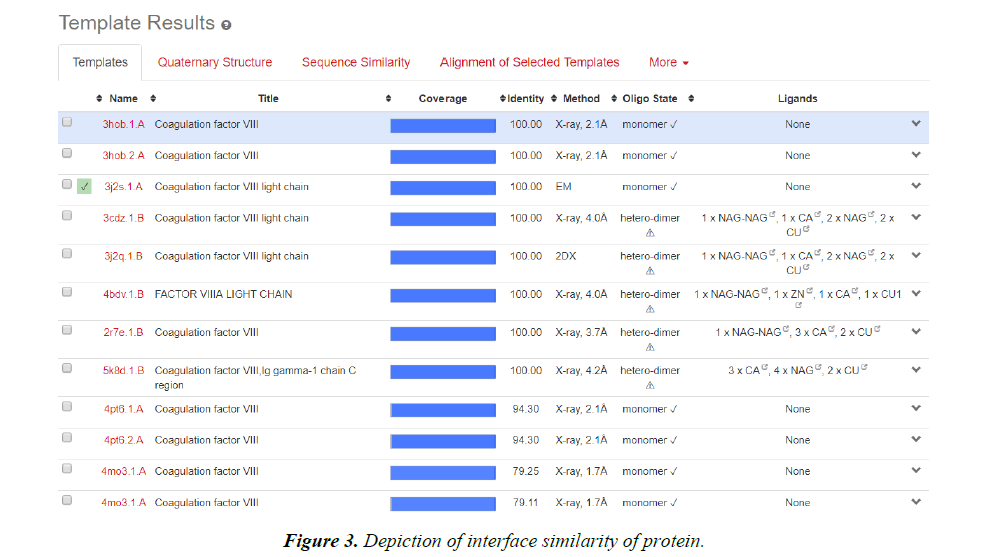Click the coverage bar for 4mo3.1.A at 79.25

442,471
